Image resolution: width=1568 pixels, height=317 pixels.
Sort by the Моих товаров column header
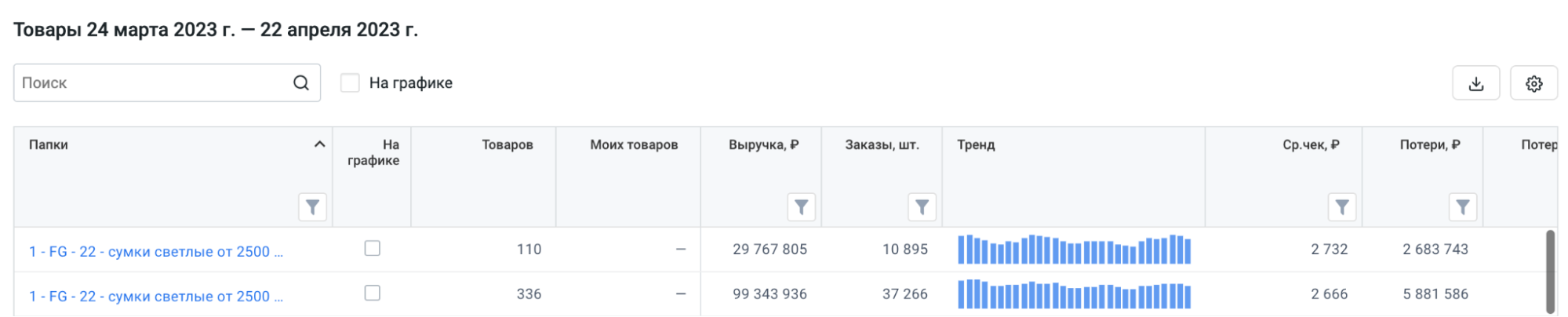(633, 145)
